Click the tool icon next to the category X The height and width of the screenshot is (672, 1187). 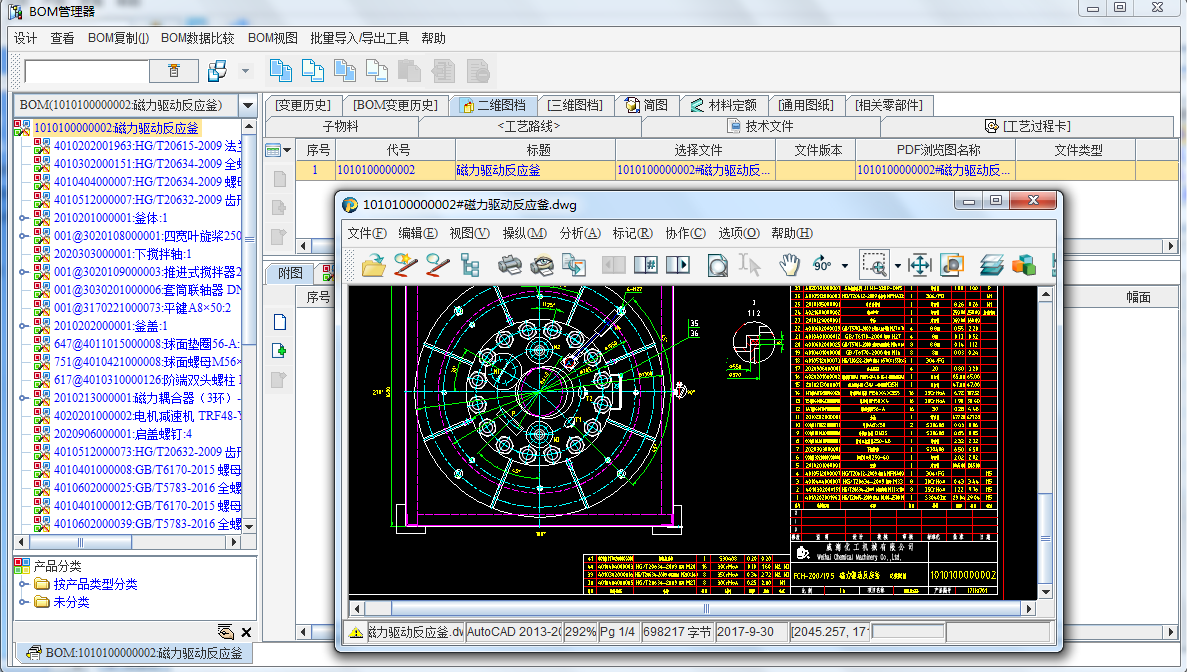tap(226, 632)
